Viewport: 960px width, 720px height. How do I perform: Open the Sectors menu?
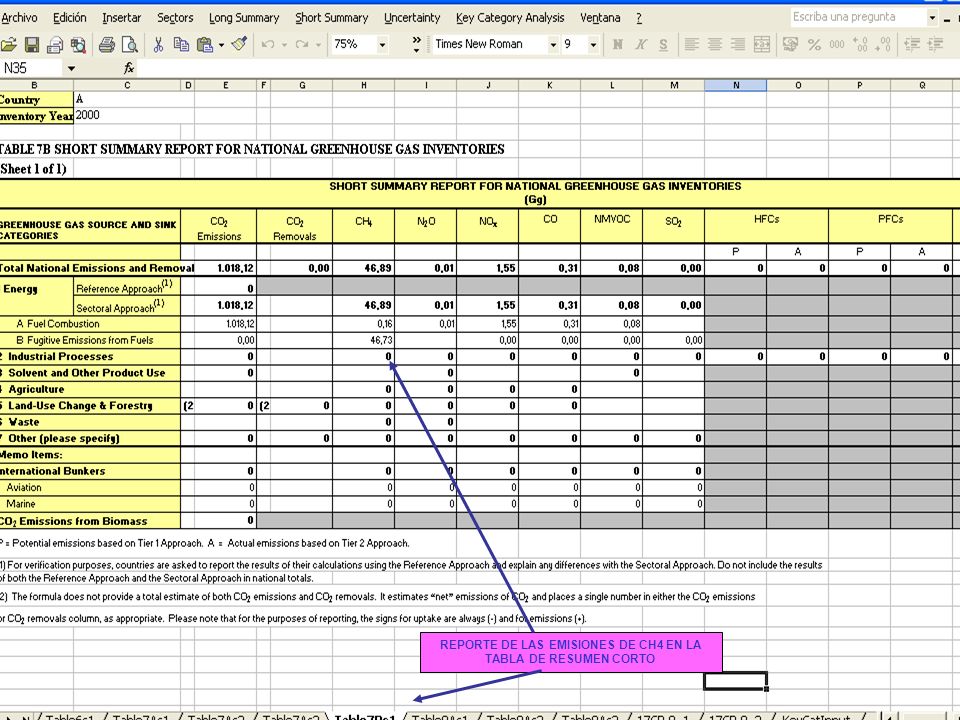175,18
